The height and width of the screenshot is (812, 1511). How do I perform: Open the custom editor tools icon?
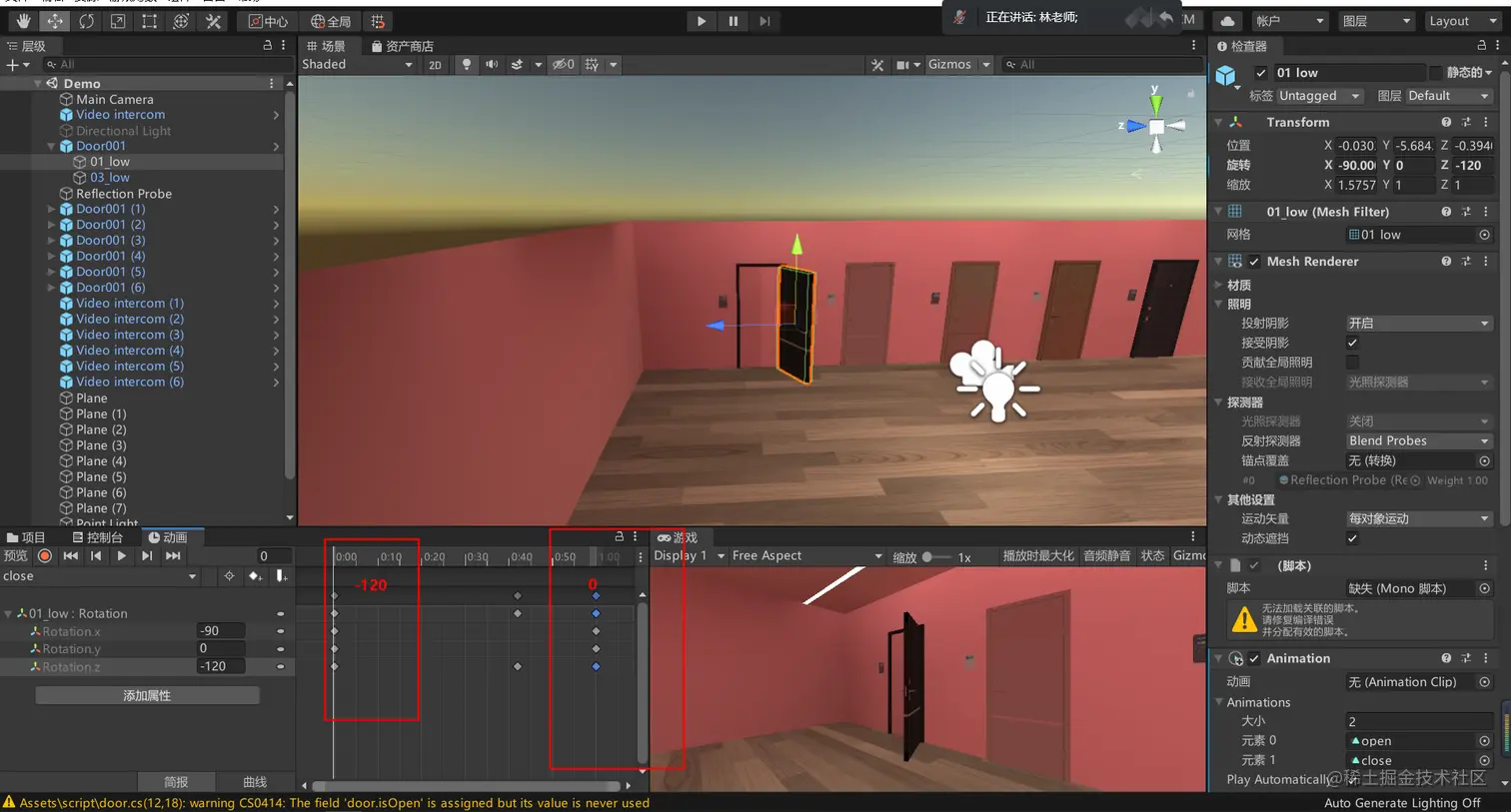[x=213, y=21]
